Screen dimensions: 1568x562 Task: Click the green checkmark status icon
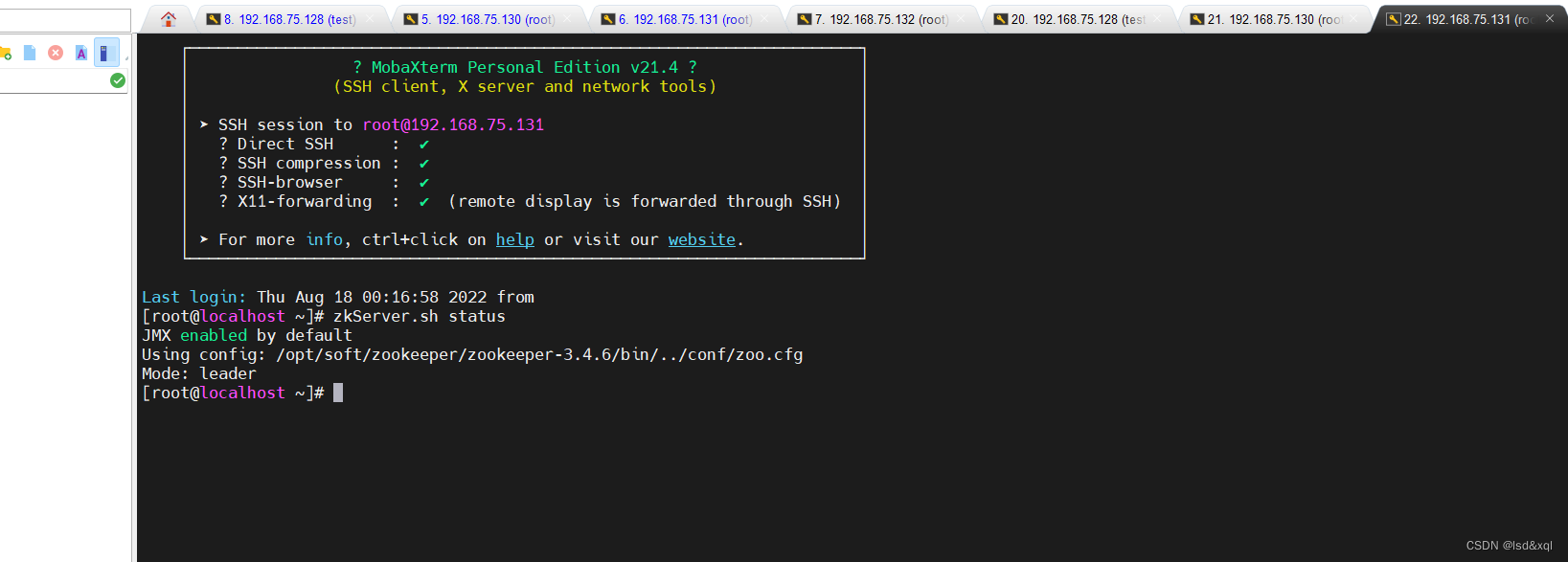pyautogui.click(x=118, y=80)
